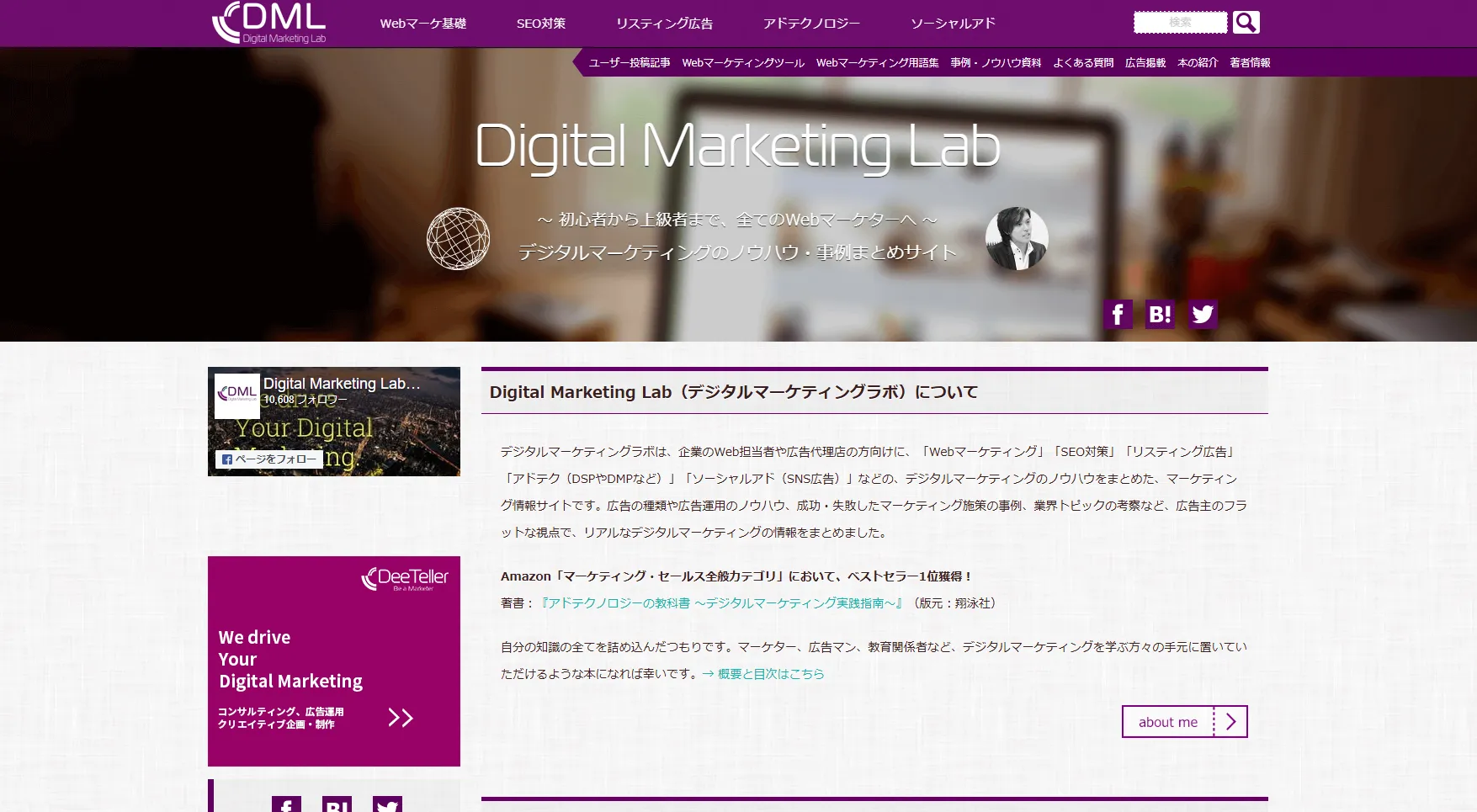The height and width of the screenshot is (812, 1477).
Task: Click the double-arrow on DeeTeller banner
Action: click(x=401, y=718)
